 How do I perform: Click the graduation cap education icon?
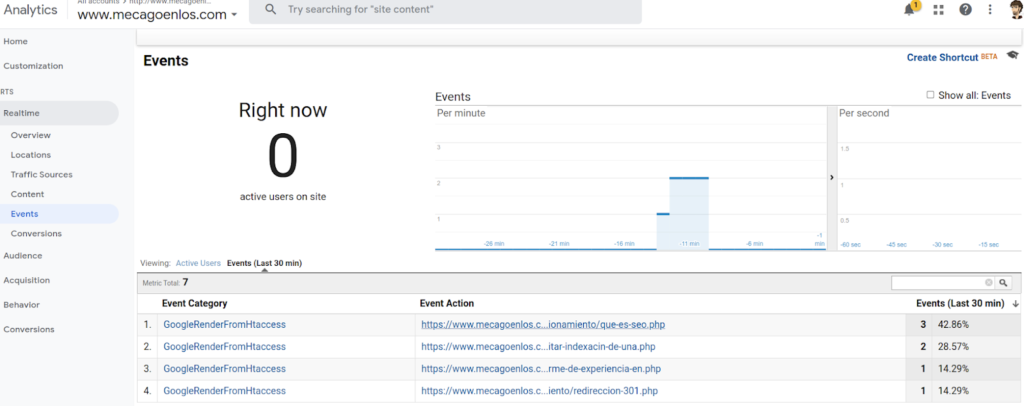coord(1012,56)
